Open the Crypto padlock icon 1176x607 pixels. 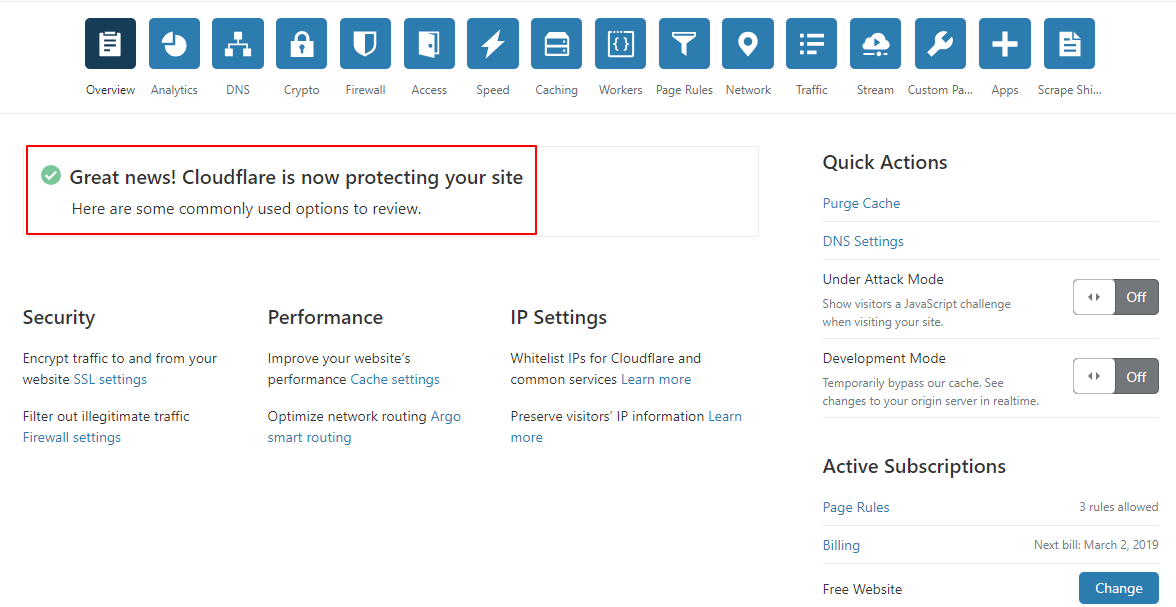coord(302,44)
